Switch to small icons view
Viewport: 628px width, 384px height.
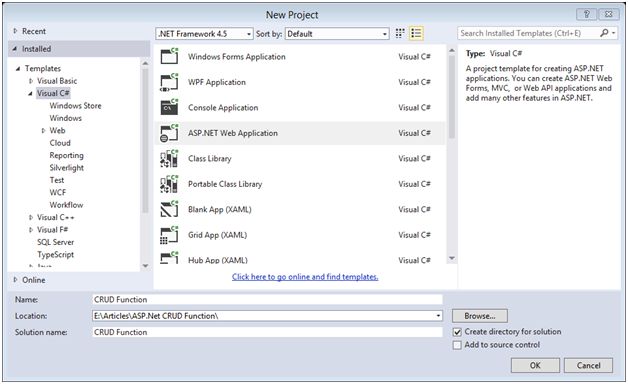pyautogui.click(x=400, y=33)
